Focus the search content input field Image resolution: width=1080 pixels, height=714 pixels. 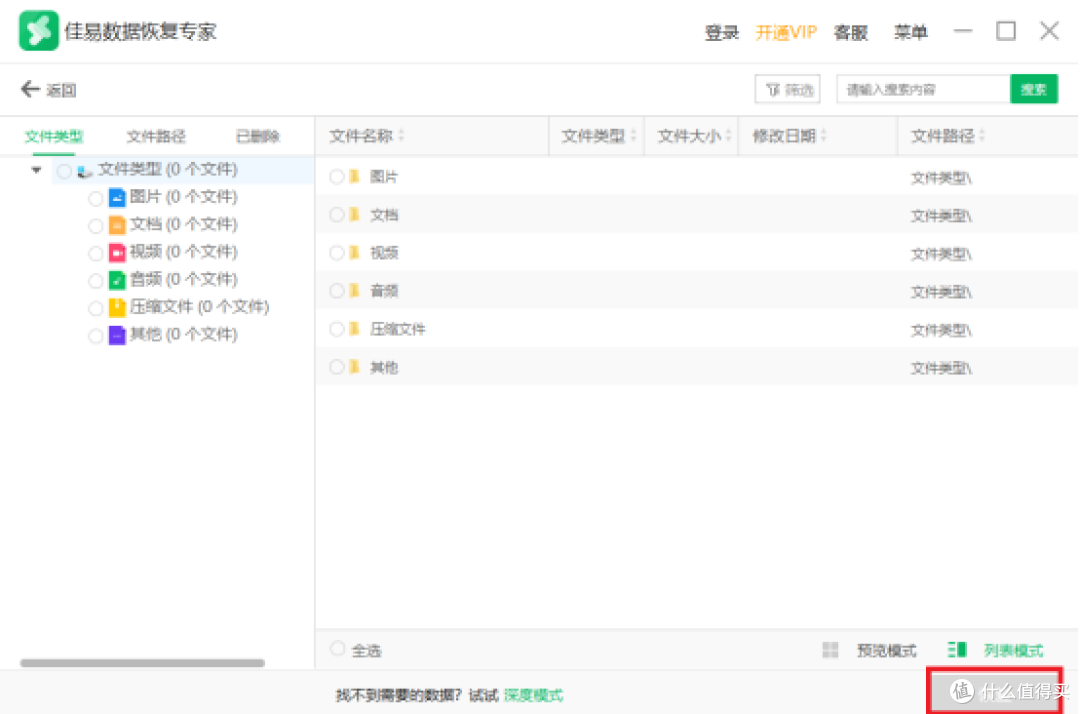924,90
